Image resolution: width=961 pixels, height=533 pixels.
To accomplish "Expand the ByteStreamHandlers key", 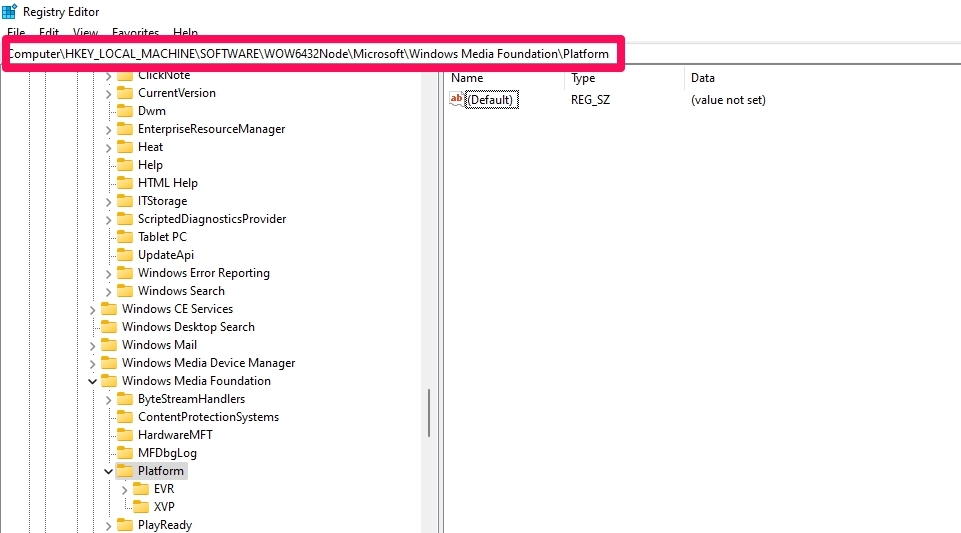I will 109,399.
